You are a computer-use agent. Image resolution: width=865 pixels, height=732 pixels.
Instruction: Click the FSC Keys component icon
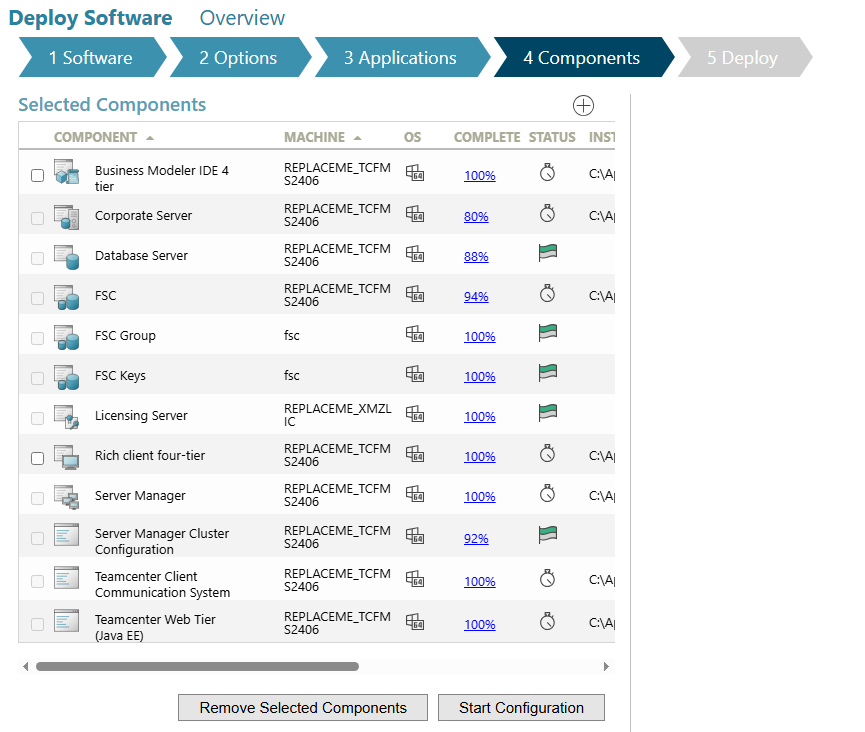(67, 377)
